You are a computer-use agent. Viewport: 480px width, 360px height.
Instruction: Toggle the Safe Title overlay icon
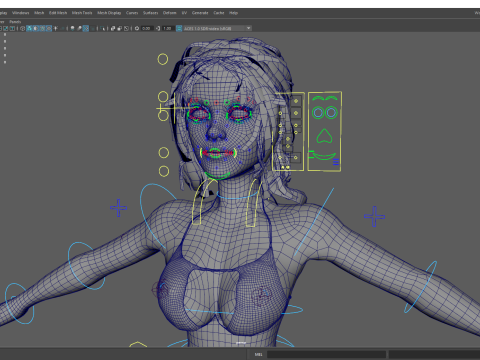[x=12, y=28]
